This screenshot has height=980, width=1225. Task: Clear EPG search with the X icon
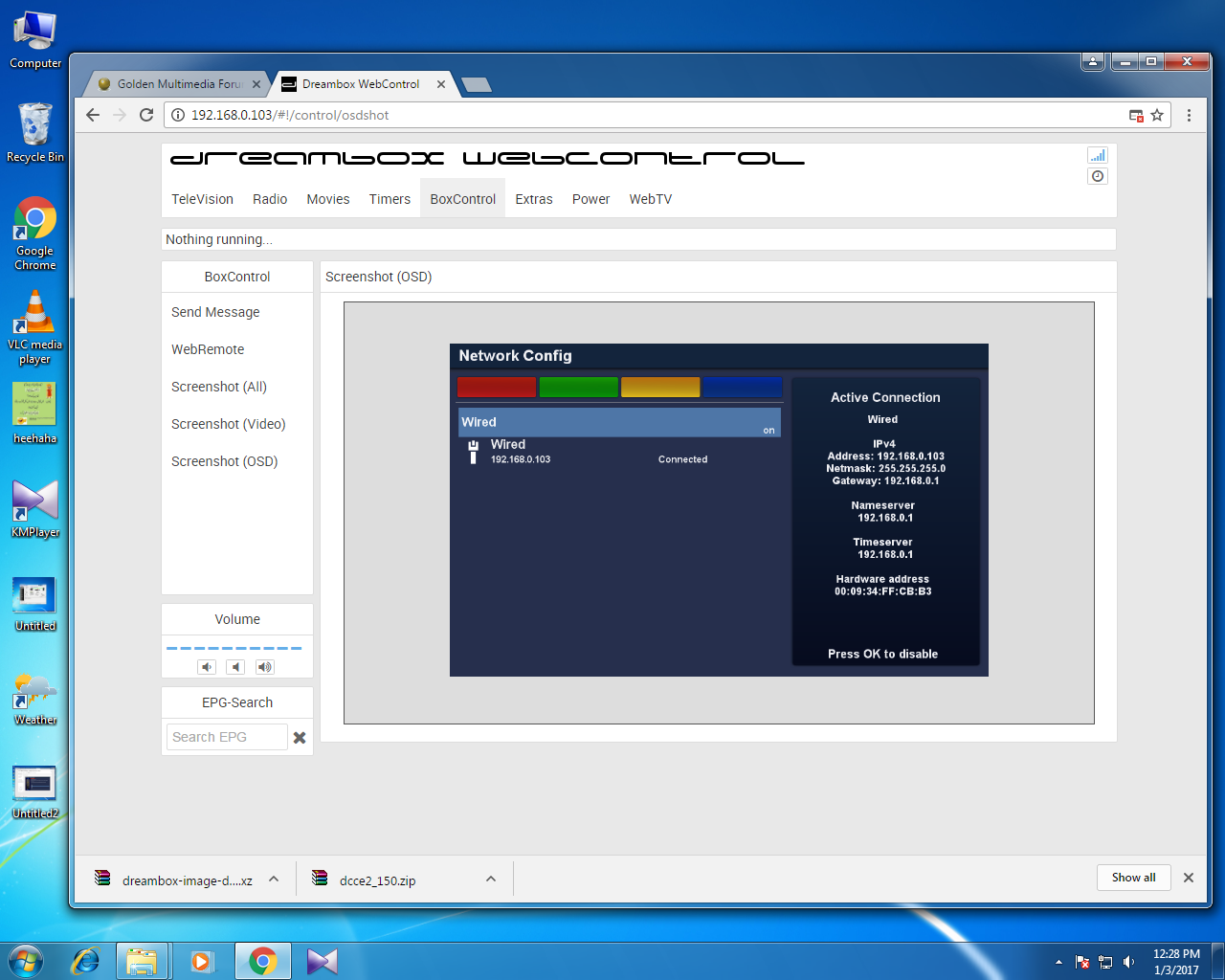300,738
